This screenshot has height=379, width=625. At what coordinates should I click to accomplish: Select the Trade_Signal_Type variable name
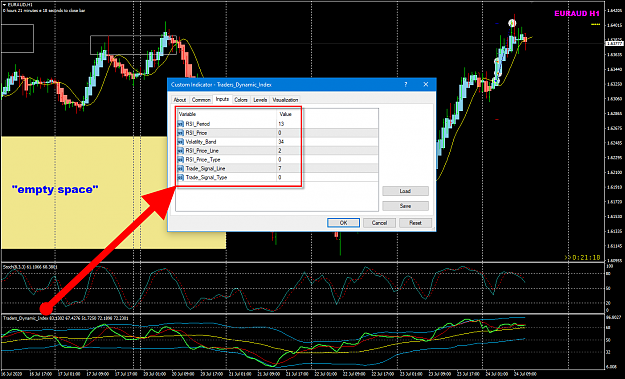[206, 177]
